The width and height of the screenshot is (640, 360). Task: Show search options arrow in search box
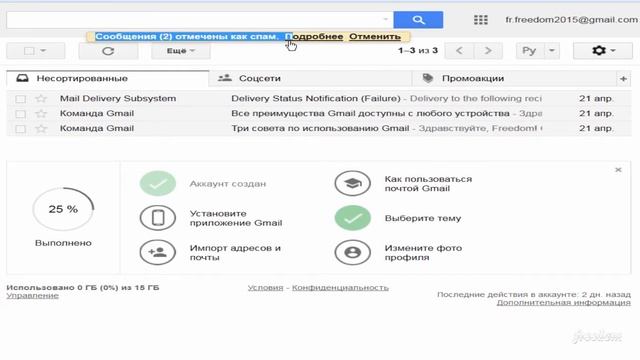(385, 19)
